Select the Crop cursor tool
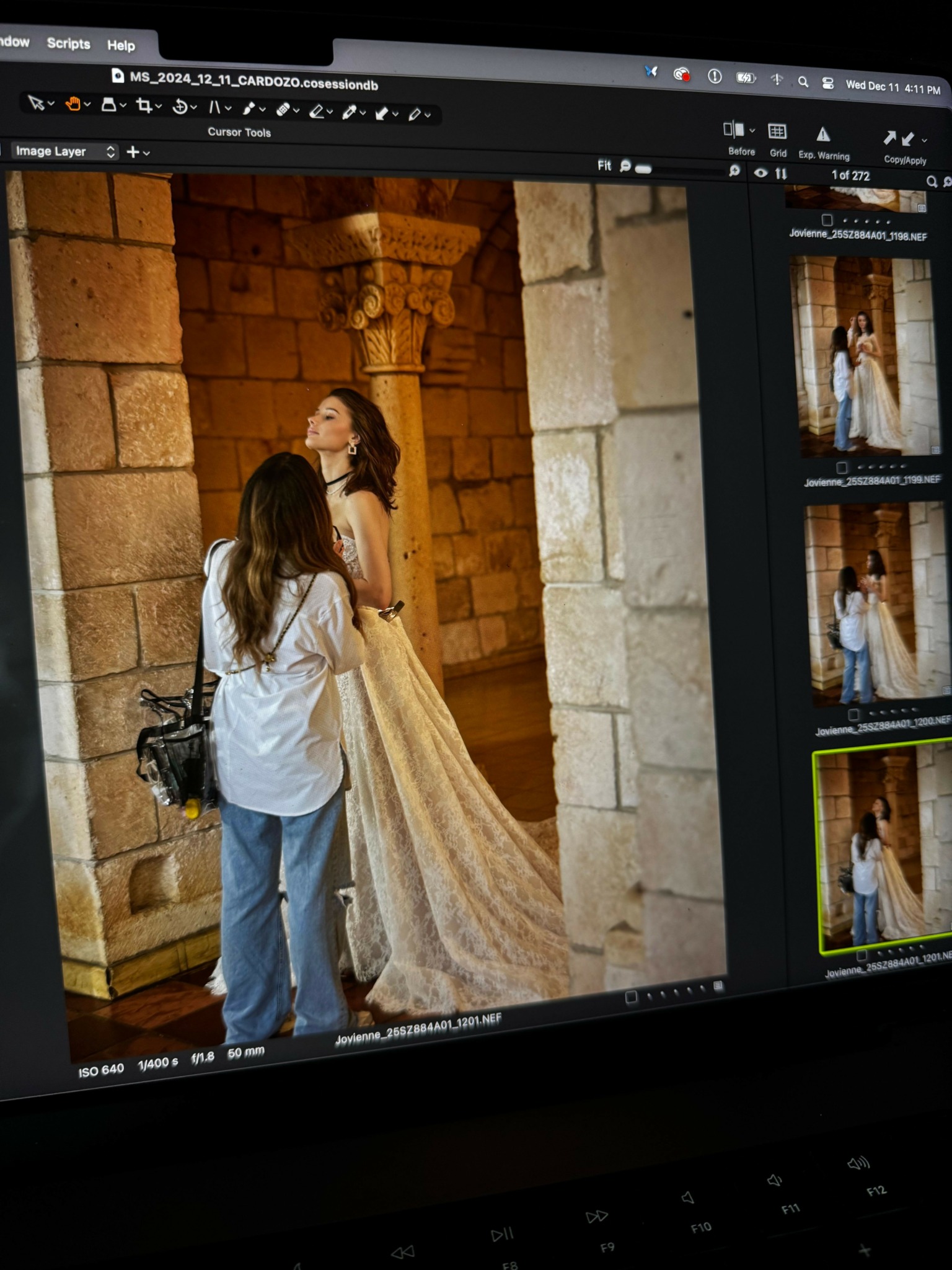This screenshot has width=952, height=1270. pos(144,106)
